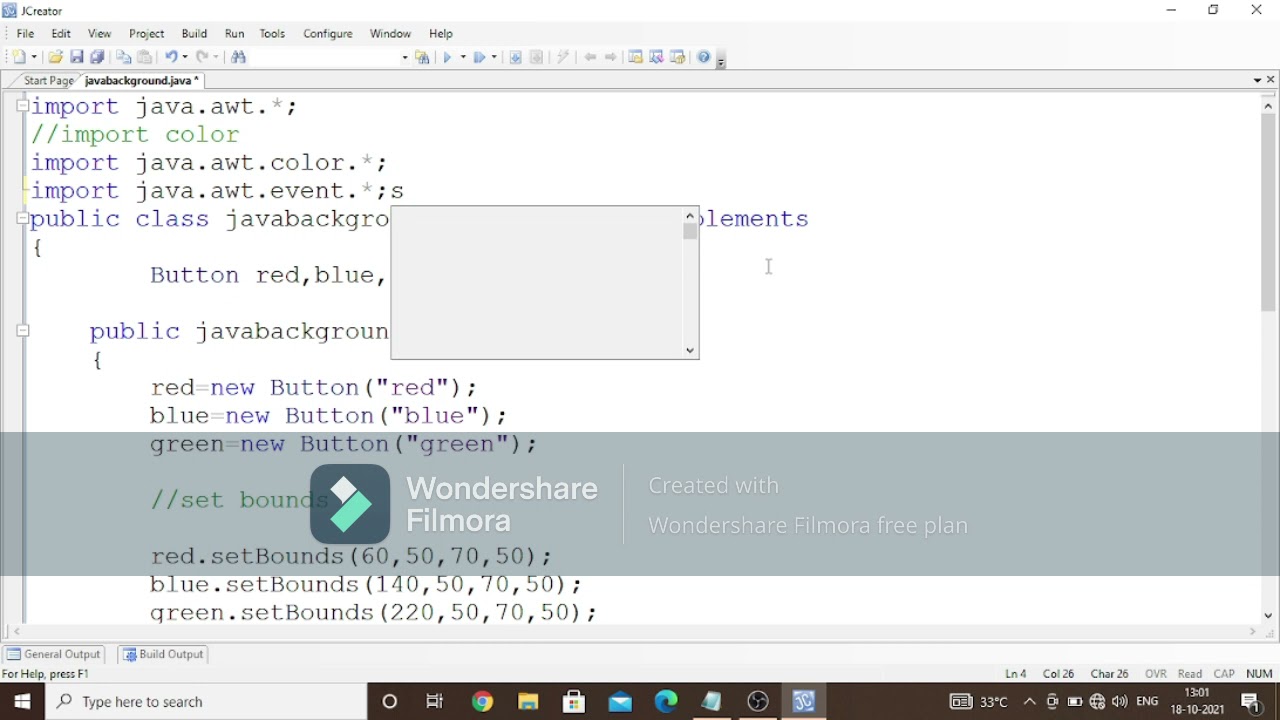Open the New file dropdown arrow
The width and height of the screenshot is (1280, 720).
(35, 57)
